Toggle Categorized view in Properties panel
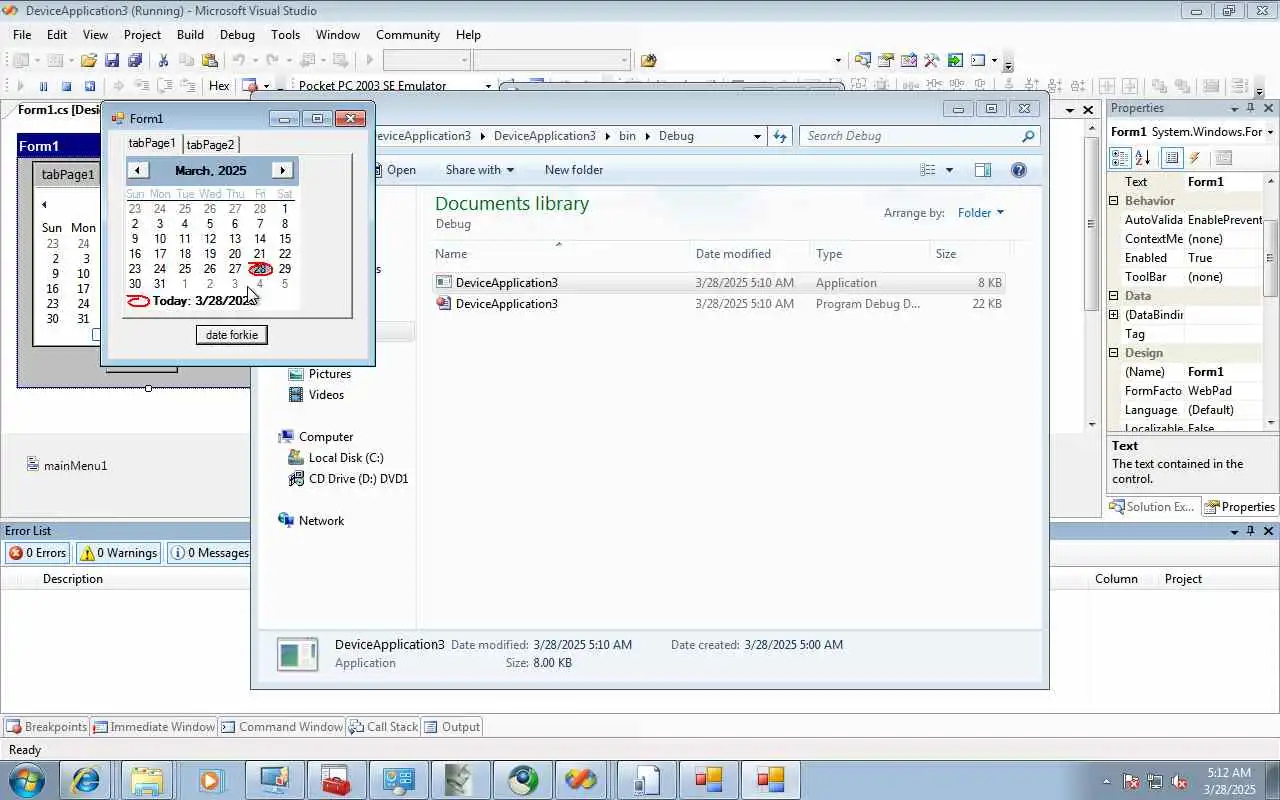The width and height of the screenshot is (1280, 800). click(1120, 158)
